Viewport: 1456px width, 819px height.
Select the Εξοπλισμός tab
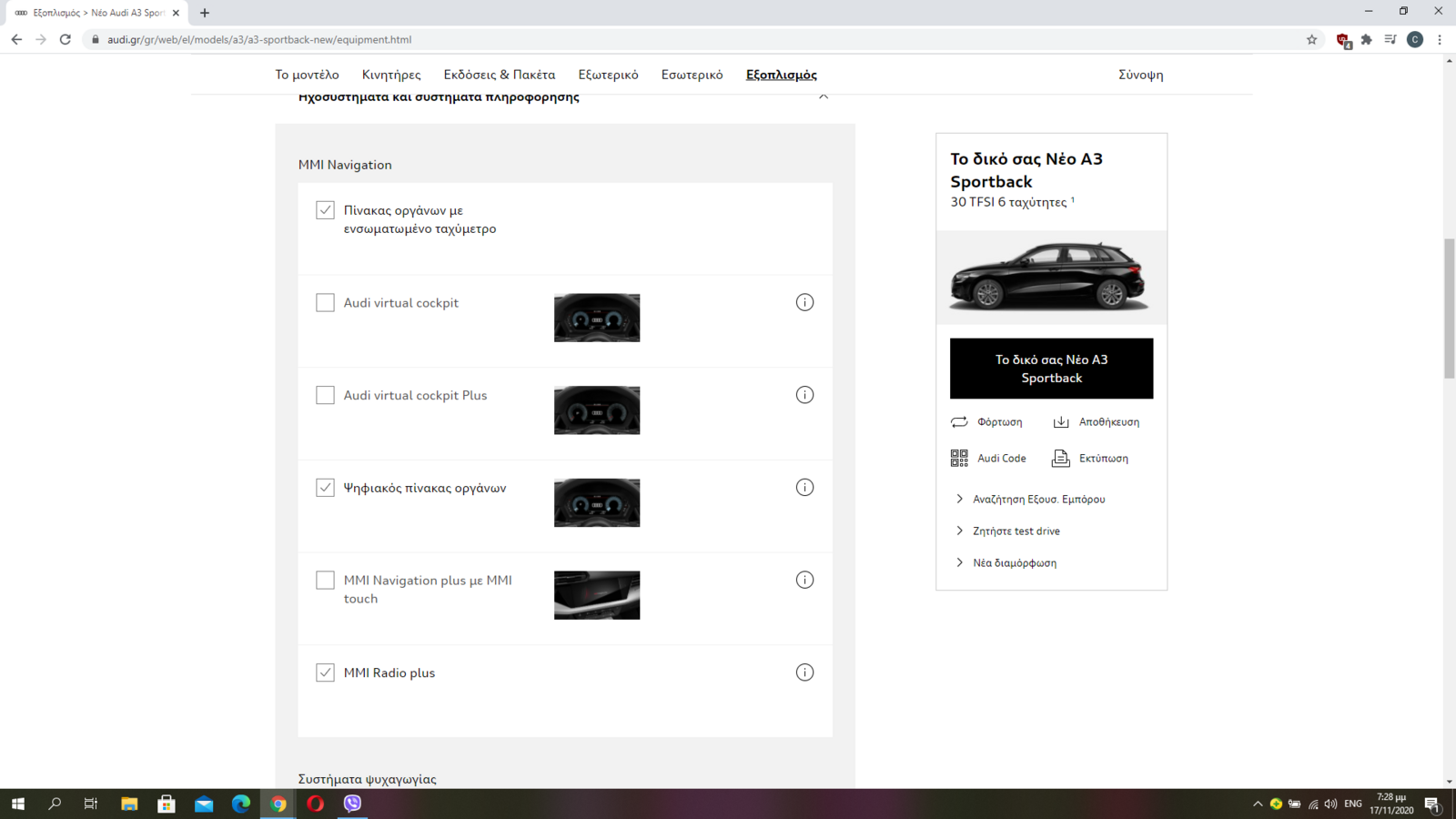pos(782,75)
